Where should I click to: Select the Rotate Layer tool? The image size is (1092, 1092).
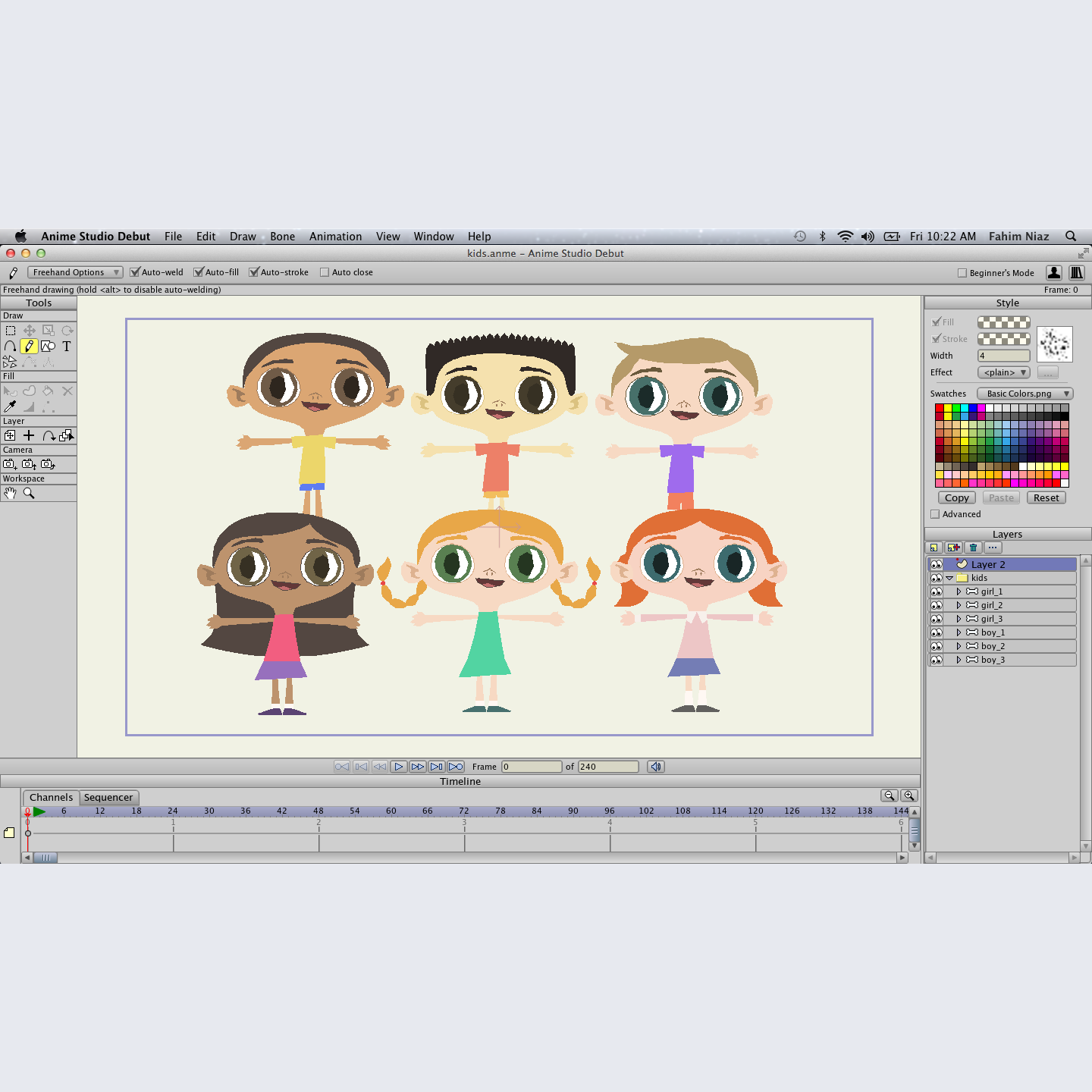(x=48, y=435)
